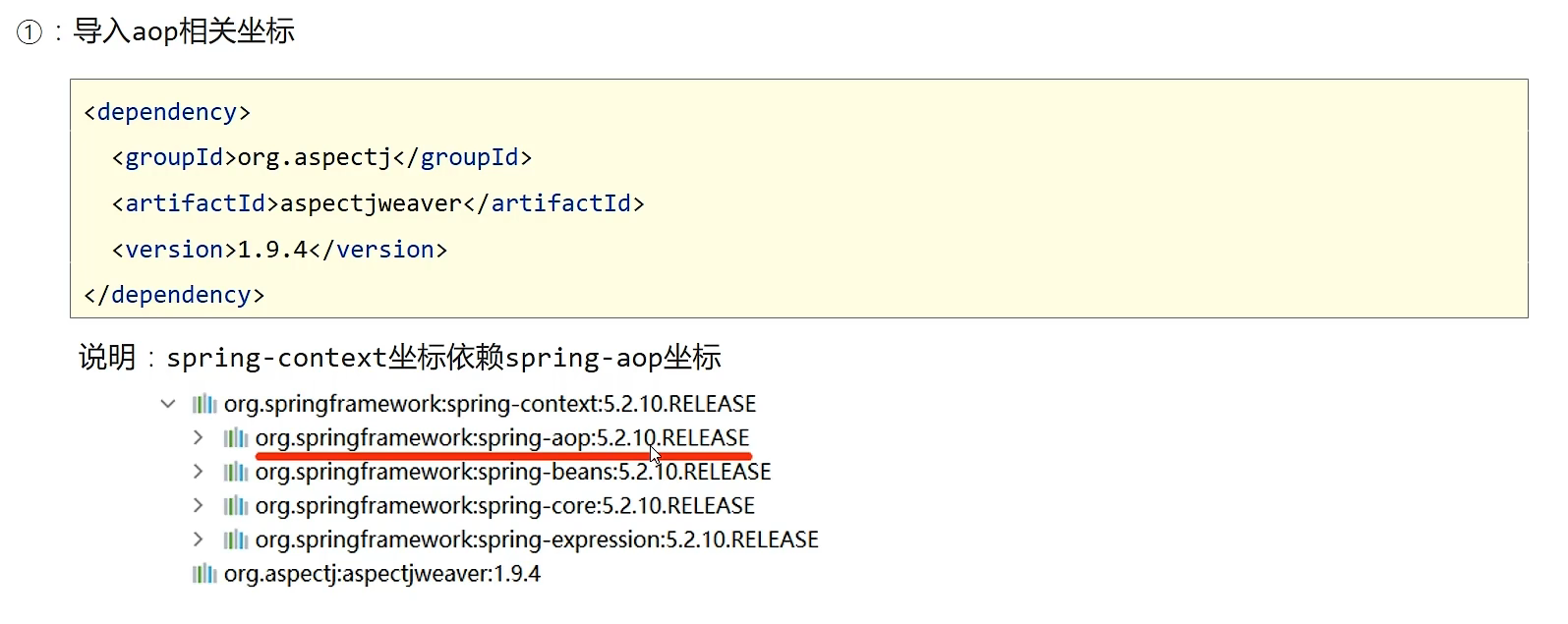Expand the spring-expression dependency node

point(199,539)
